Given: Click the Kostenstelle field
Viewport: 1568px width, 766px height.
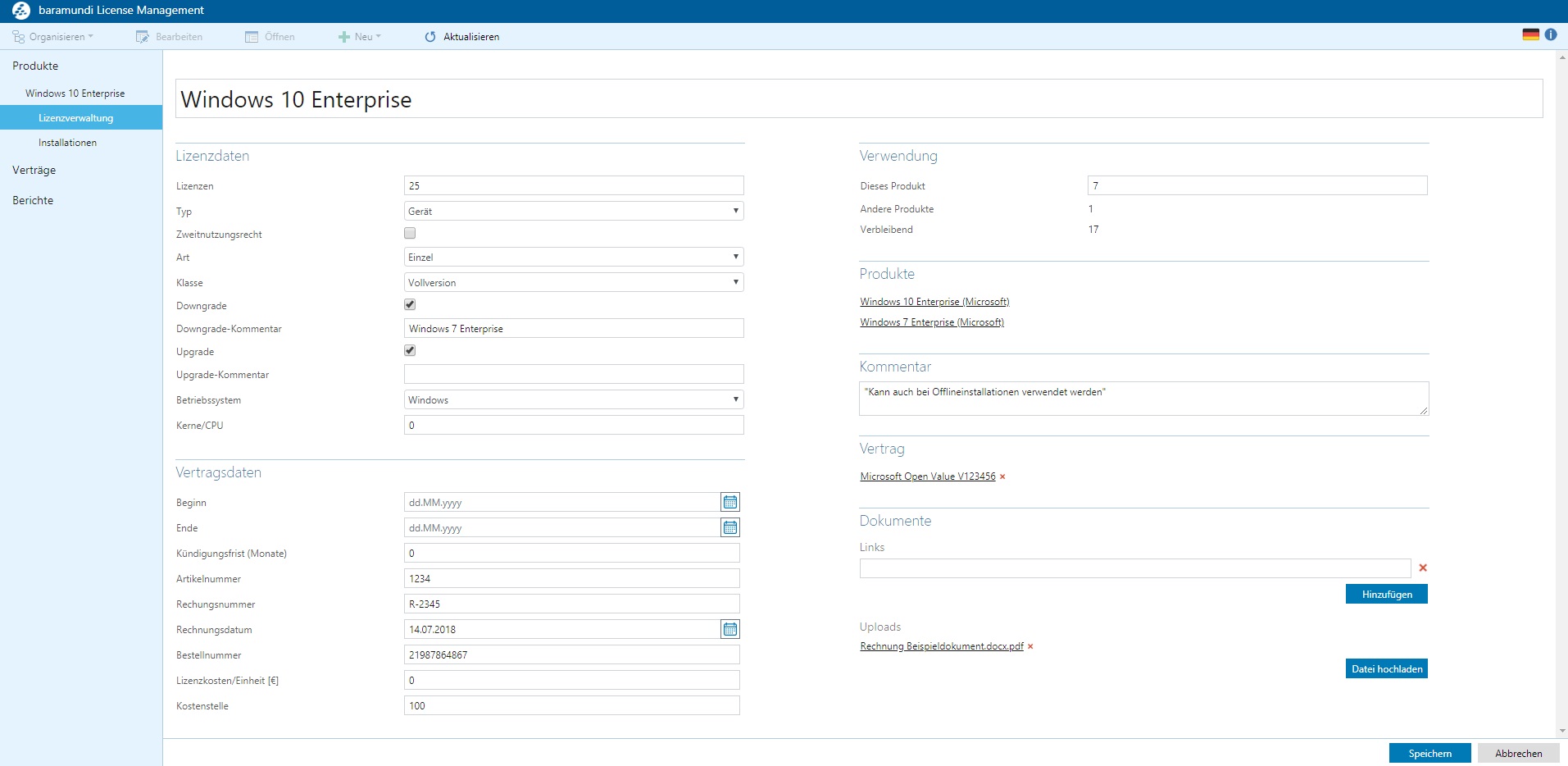Looking at the screenshot, I should tap(572, 705).
